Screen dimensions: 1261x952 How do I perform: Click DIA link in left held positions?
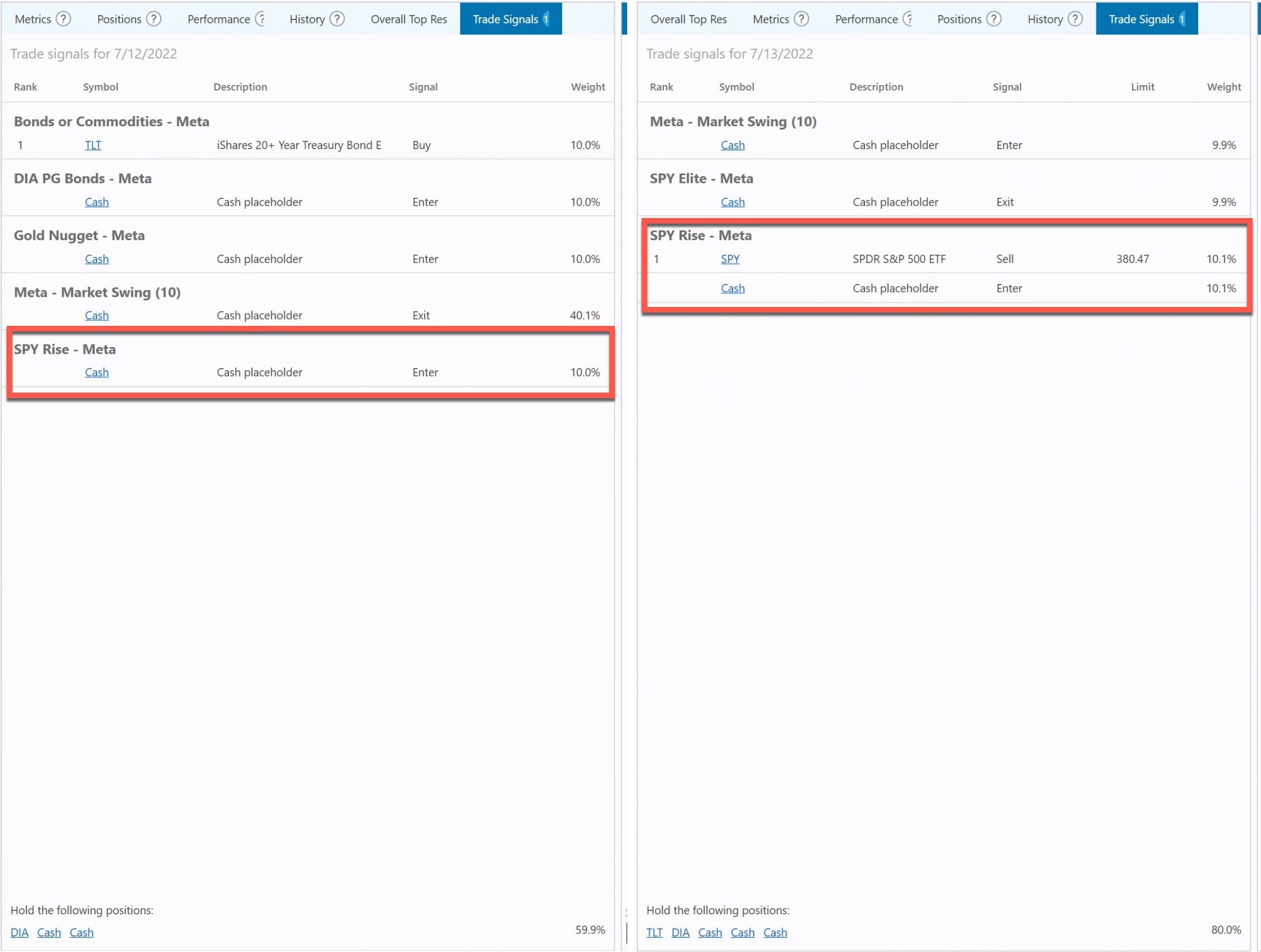point(19,932)
